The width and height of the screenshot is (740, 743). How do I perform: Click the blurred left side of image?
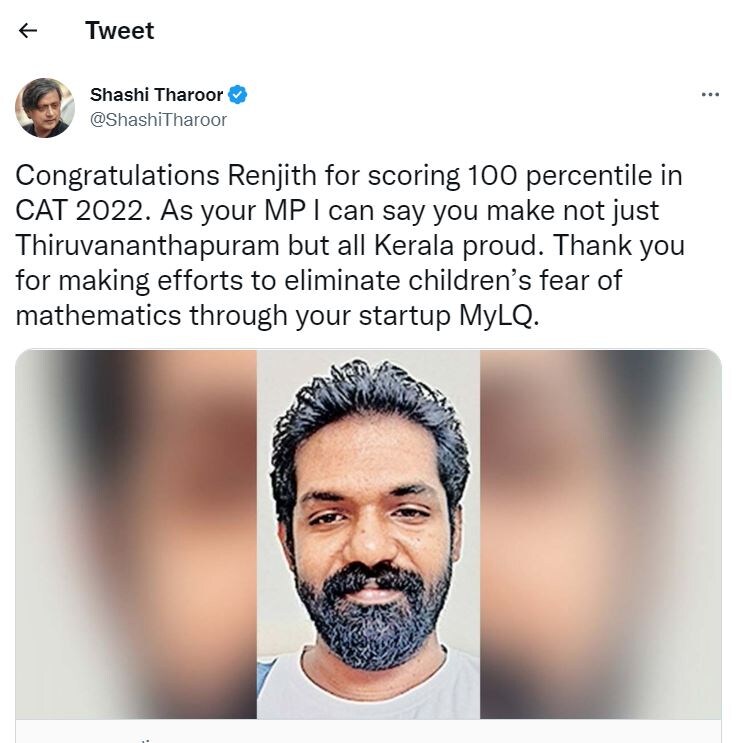pos(136,534)
